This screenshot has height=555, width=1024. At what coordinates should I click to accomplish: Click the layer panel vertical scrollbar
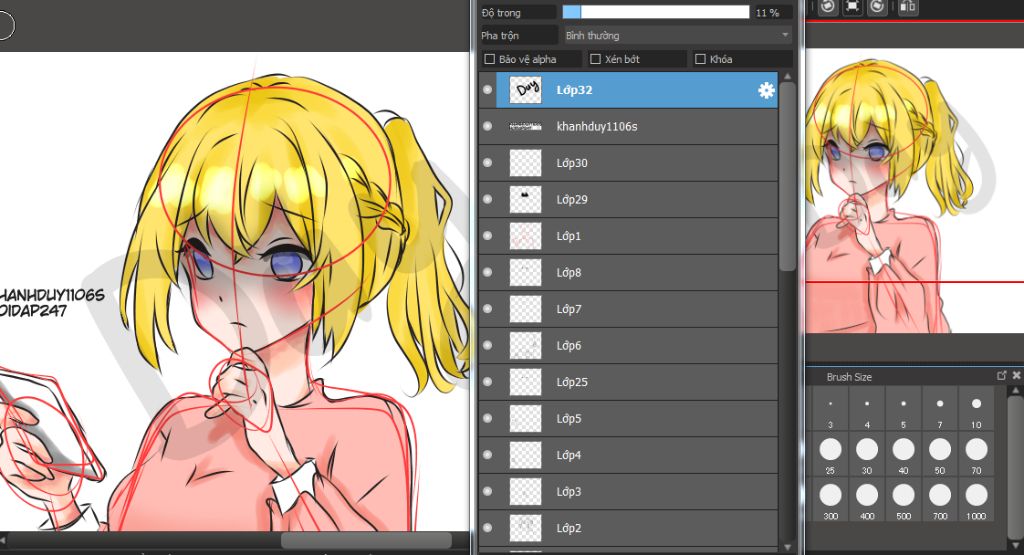click(788, 176)
